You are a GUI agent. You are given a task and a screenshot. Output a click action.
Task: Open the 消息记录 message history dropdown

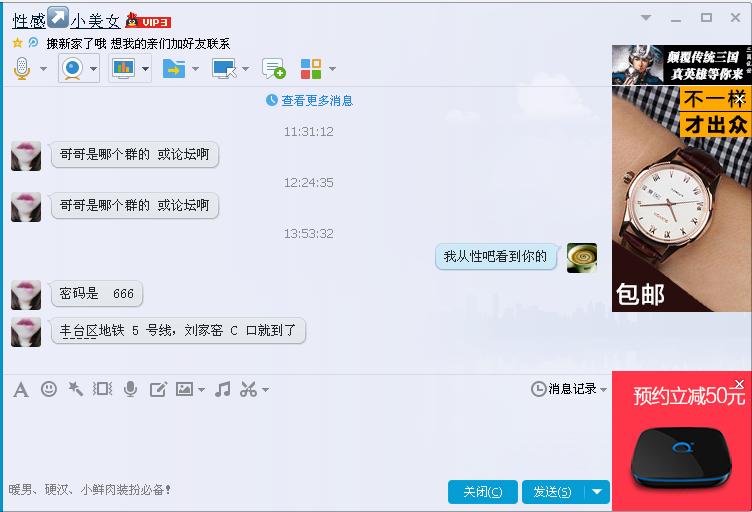tap(569, 389)
